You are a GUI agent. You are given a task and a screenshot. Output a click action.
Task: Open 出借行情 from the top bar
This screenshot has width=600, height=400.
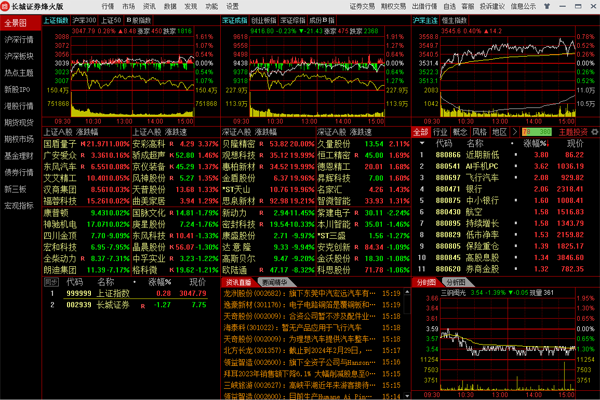point(425,7)
